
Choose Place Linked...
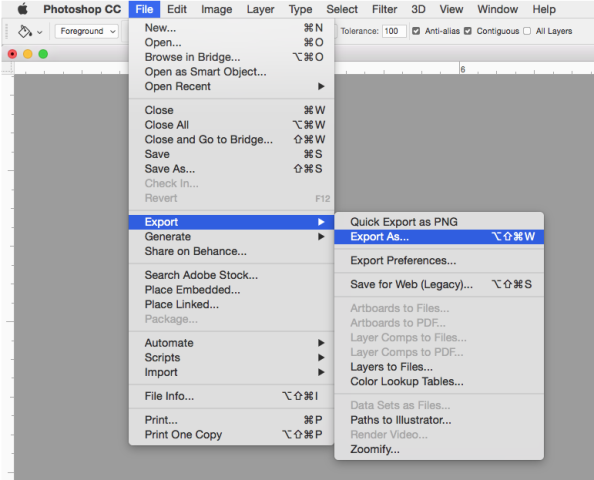pos(231,305)
